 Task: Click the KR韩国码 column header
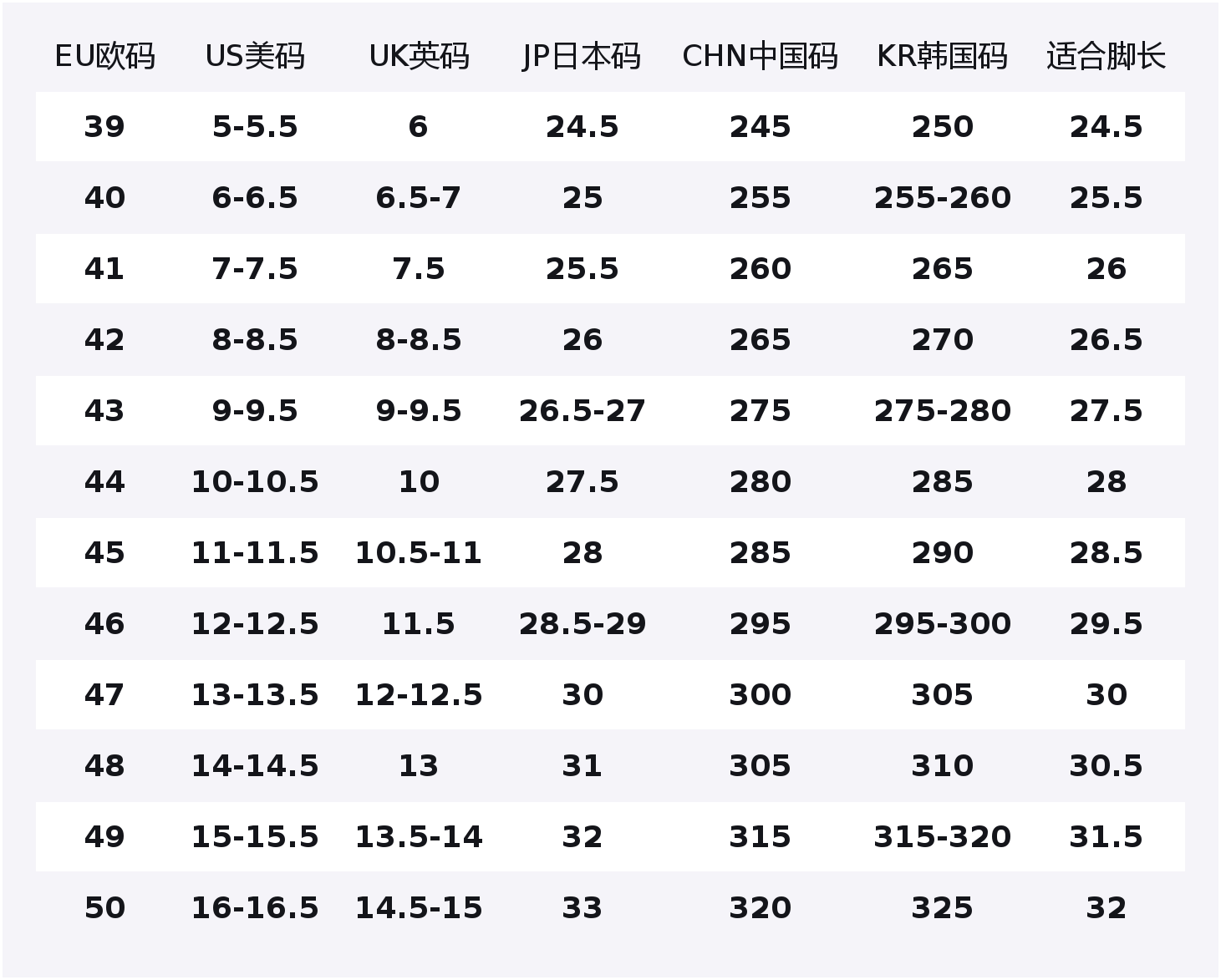coord(942,57)
